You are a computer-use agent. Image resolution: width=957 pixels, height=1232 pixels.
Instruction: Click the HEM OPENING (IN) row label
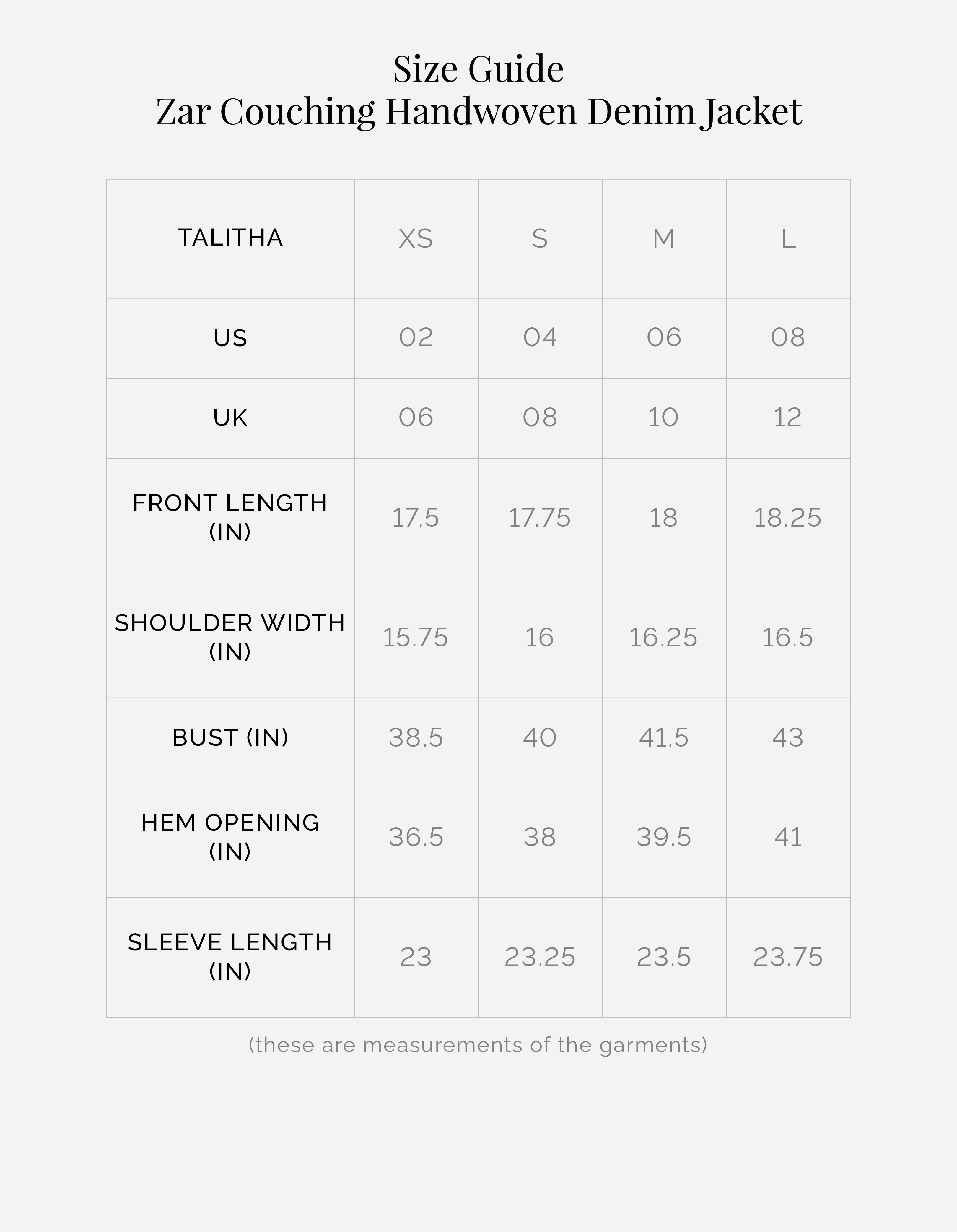(230, 837)
